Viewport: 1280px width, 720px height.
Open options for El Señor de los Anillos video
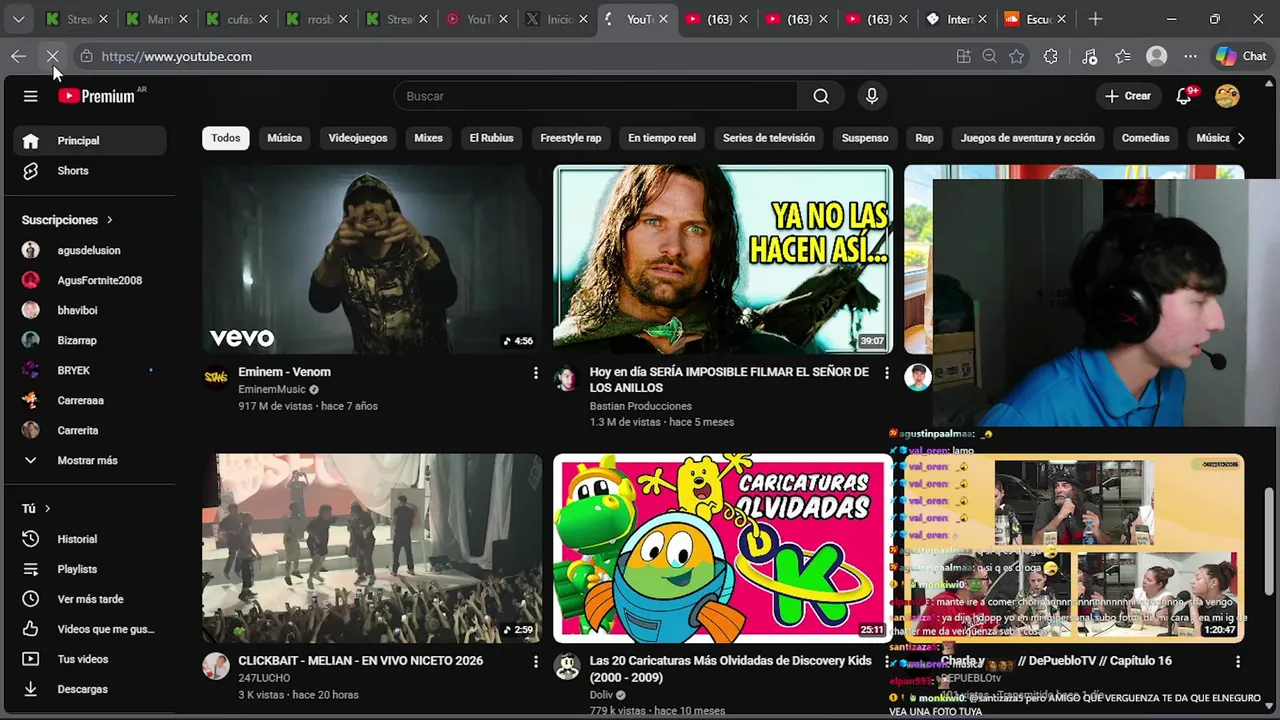coord(886,373)
